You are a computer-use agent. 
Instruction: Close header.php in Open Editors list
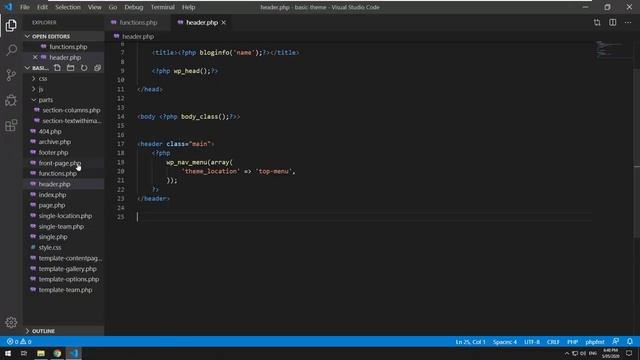point(35,57)
